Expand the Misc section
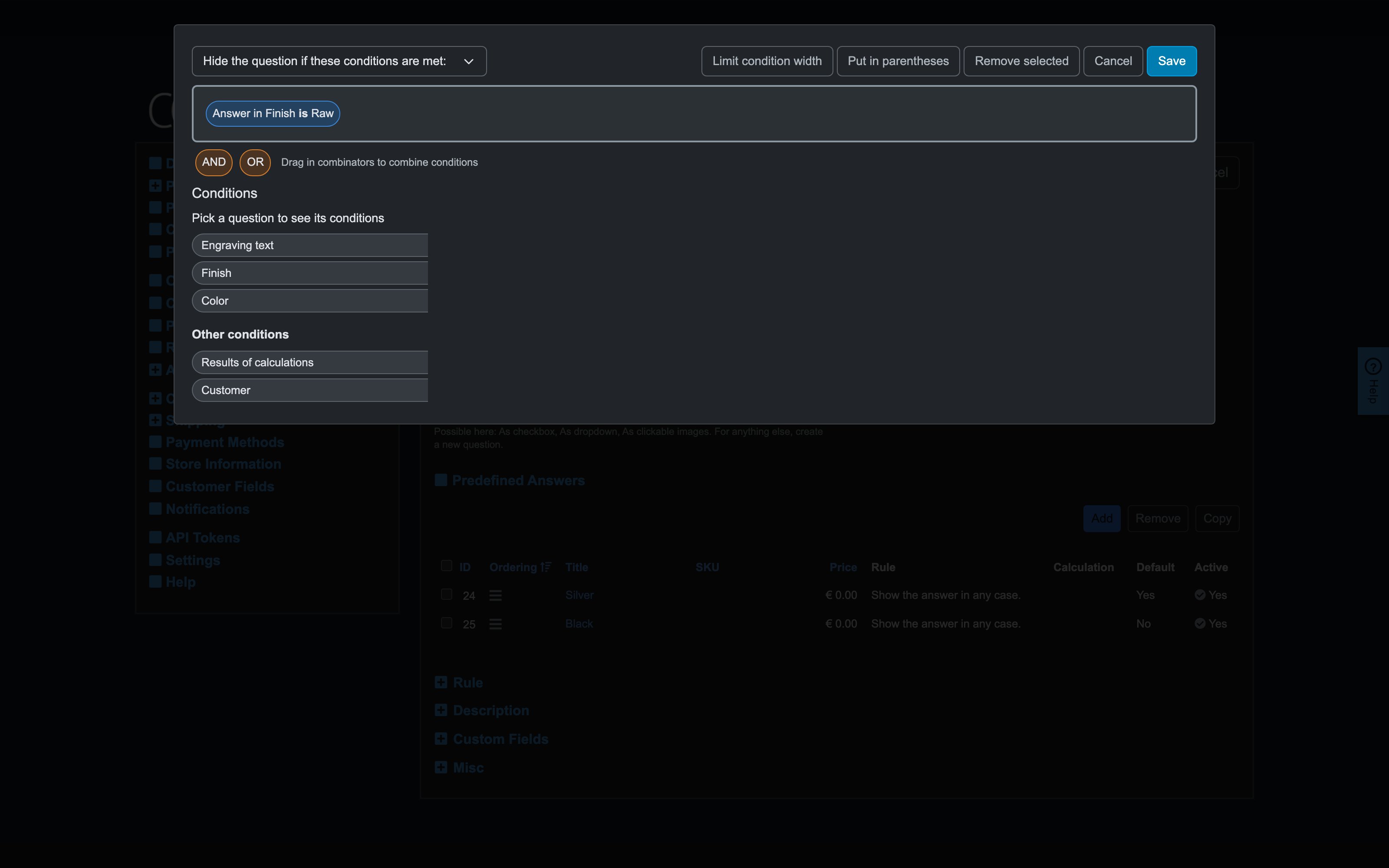Image resolution: width=1389 pixels, height=868 pixels. click(441, 767)
